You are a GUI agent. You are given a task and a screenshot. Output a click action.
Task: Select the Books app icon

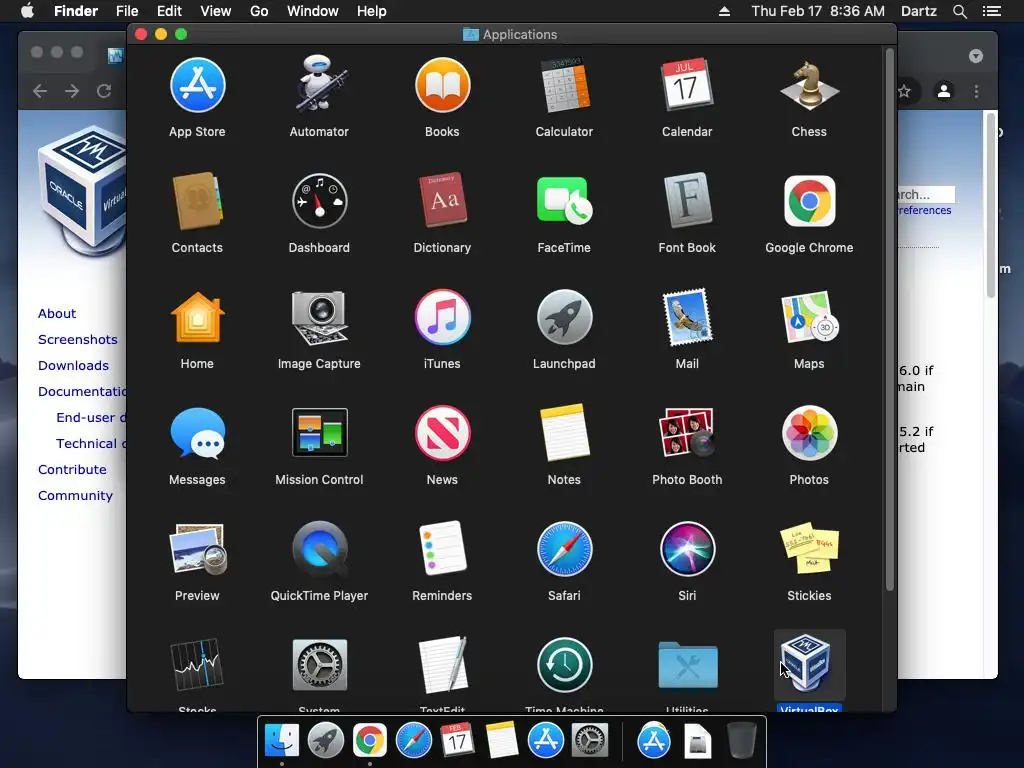tap(442, 86)
